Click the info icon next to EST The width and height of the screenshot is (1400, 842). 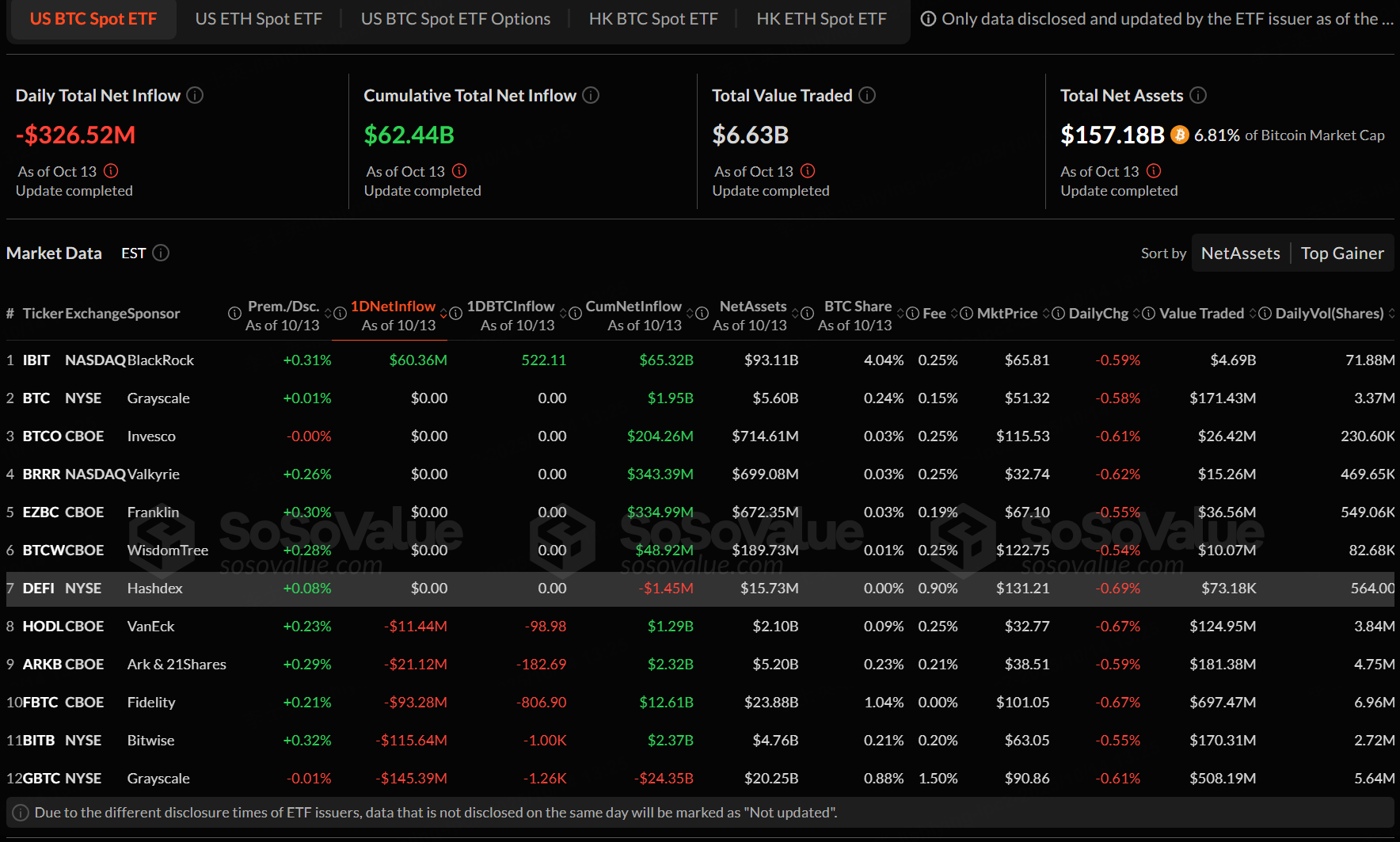[161, 253]
